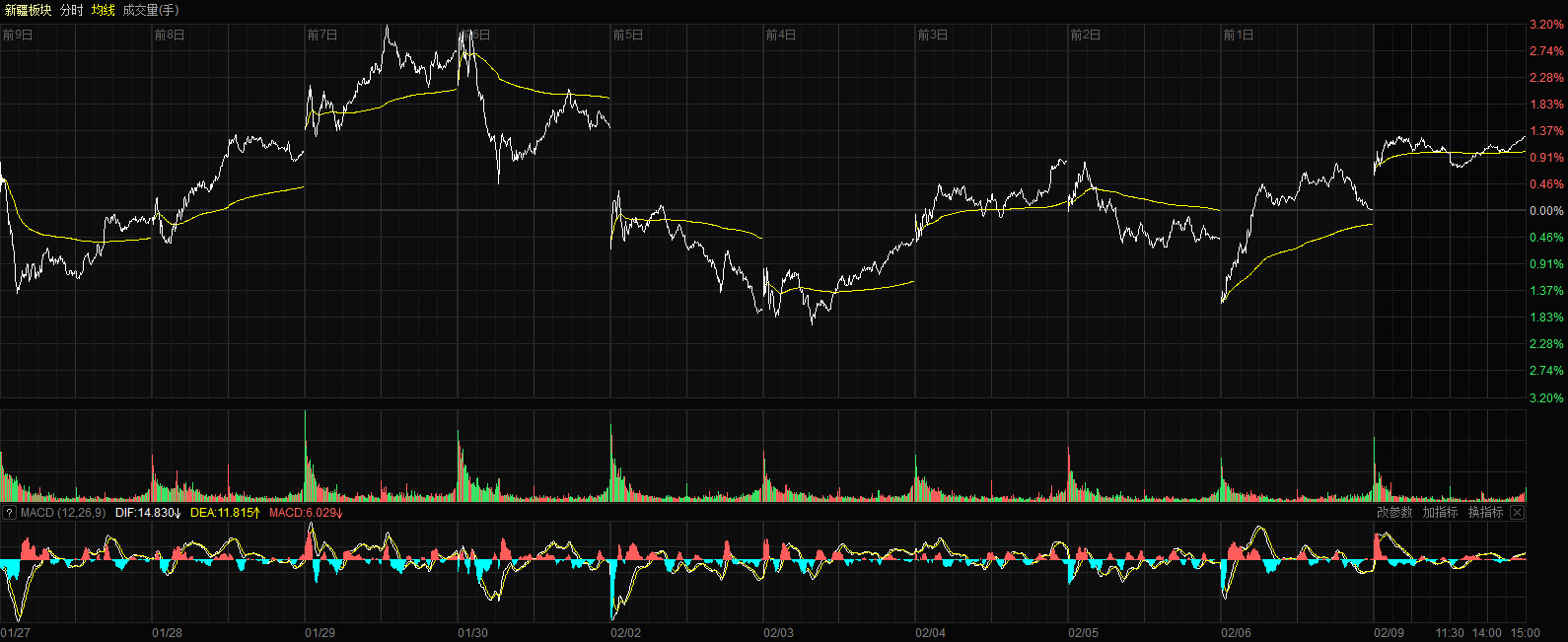Click the MACD help question mark icon
The width and height of the screenshot is (1568, 642).
10,513
